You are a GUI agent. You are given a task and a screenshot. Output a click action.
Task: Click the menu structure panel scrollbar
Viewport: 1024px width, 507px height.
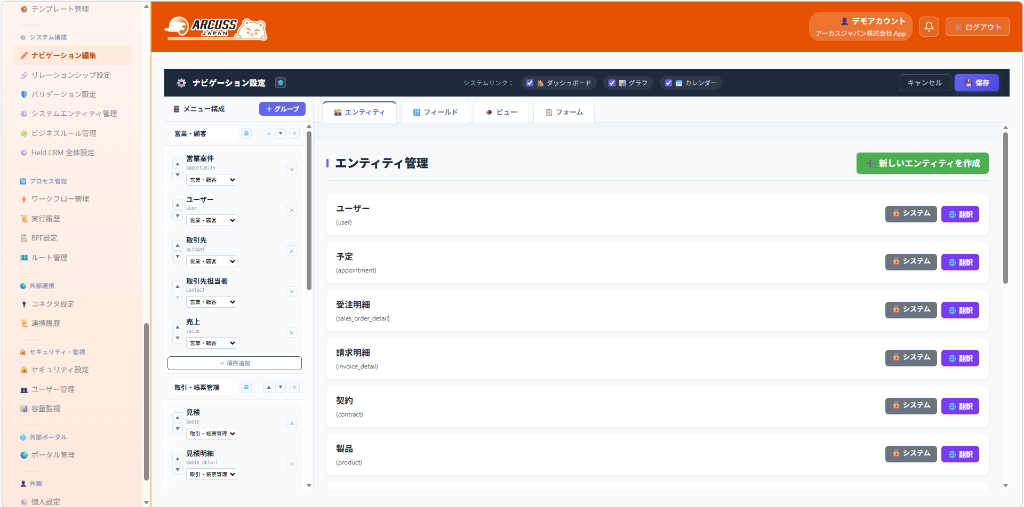(x=309, y=210)
